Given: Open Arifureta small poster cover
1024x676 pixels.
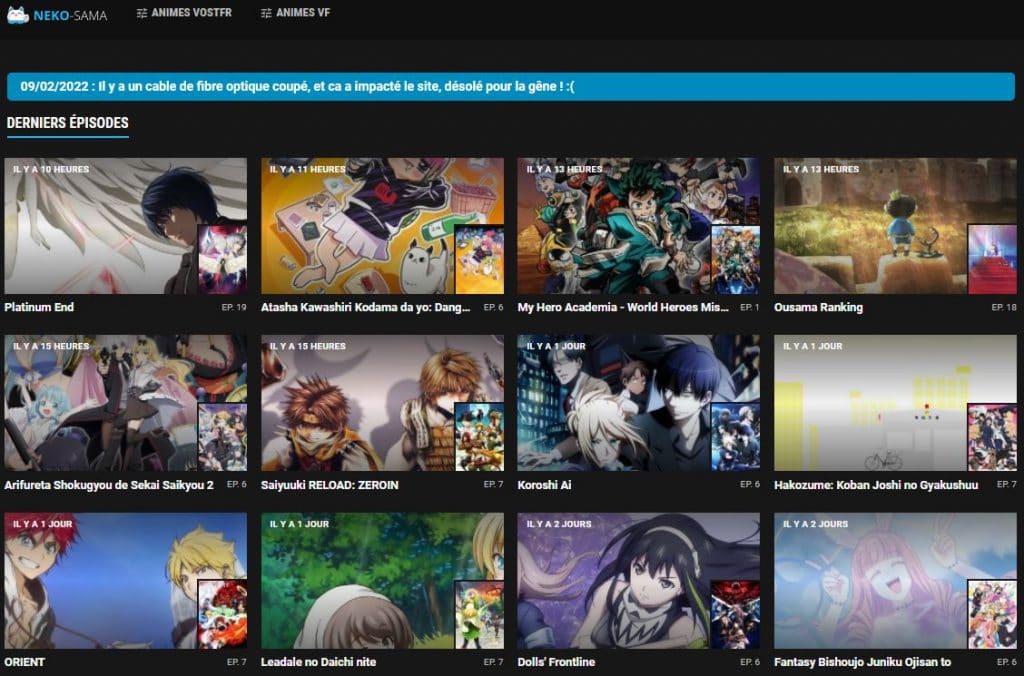Looking at the screenshot, I should (x=222, y=437).
